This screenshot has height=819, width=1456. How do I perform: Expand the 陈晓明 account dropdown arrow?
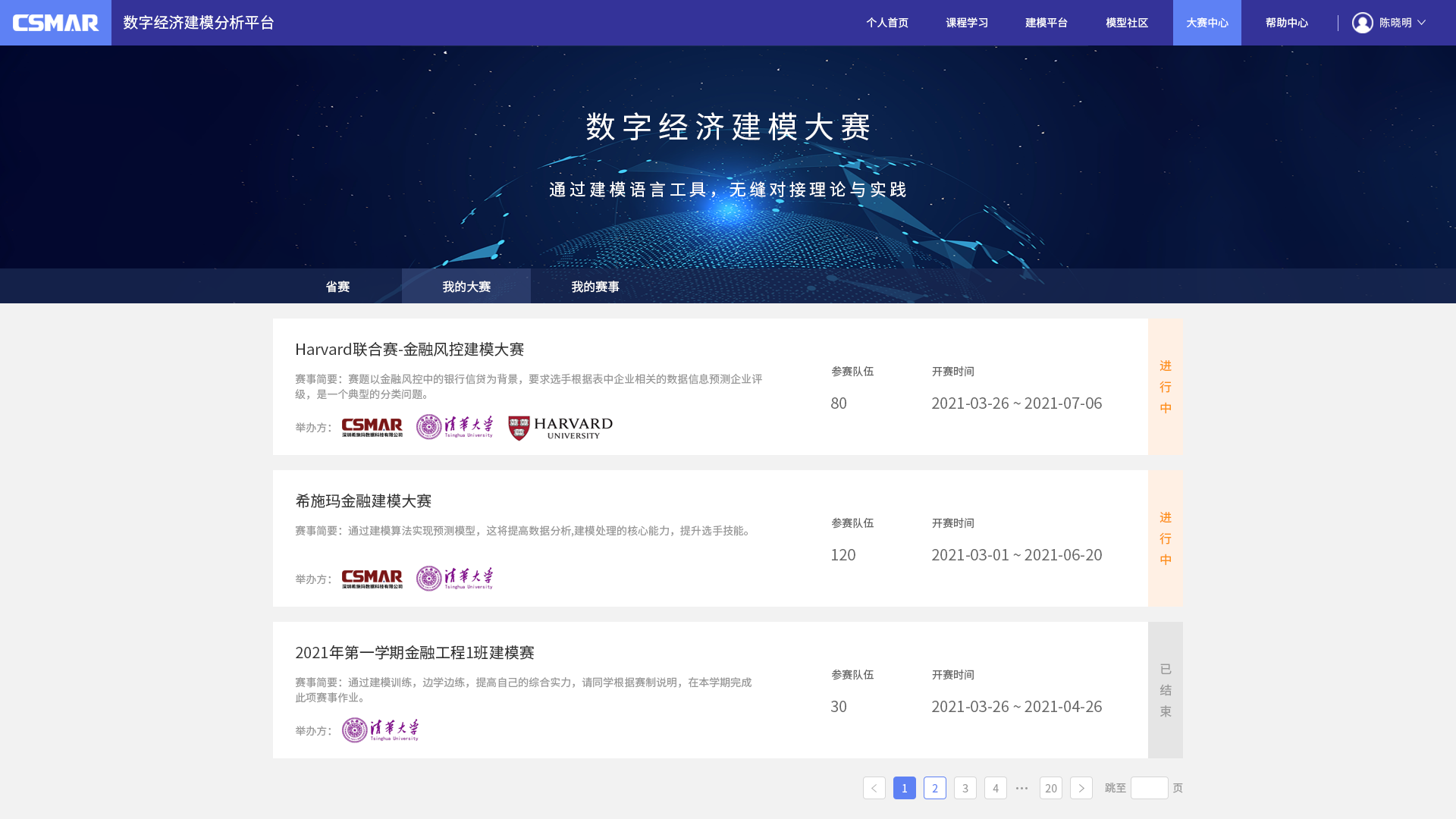click(x=1421, y=23)
